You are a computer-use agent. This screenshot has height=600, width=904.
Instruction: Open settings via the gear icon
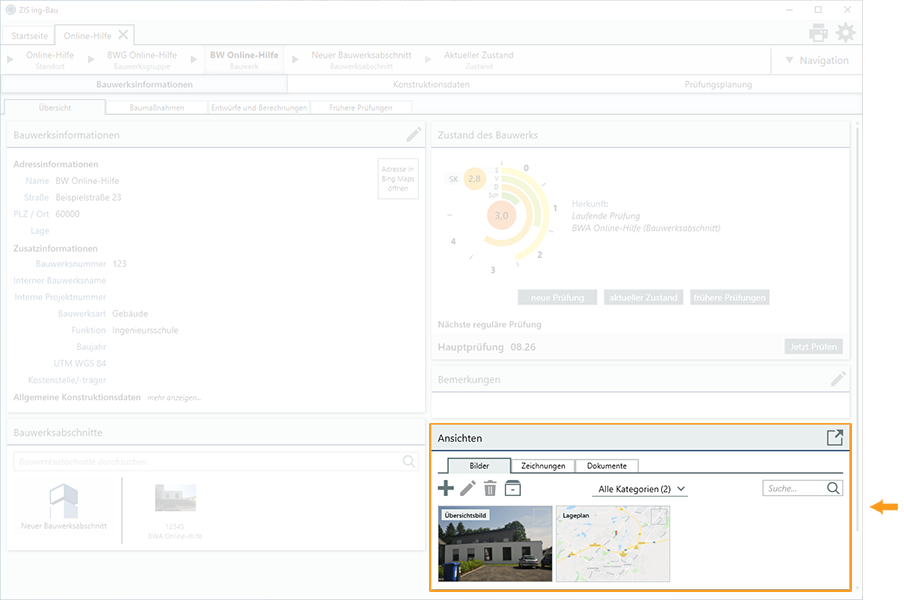coord(846,33)
